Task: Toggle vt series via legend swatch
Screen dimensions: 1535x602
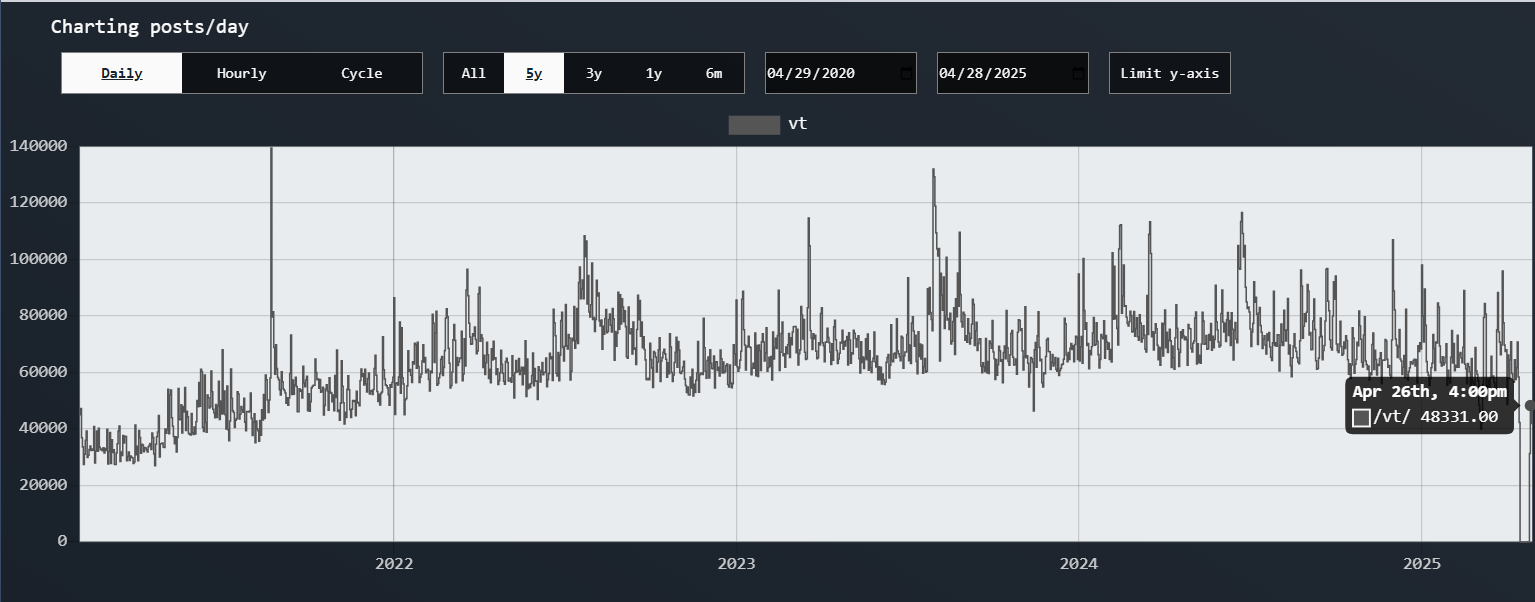Action: pyautogui.click(x=754, y=125)
